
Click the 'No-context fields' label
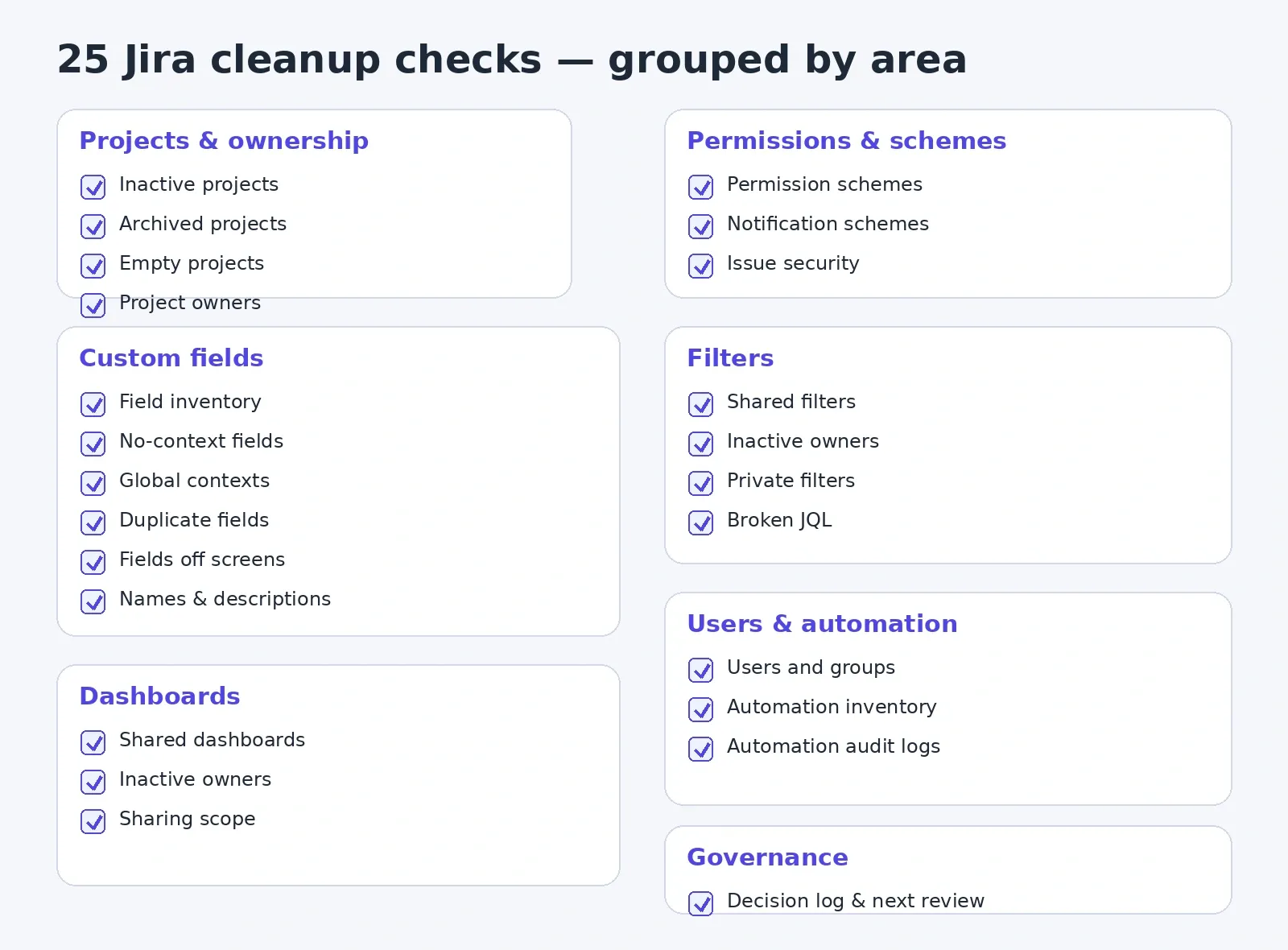tap(201, 441)
